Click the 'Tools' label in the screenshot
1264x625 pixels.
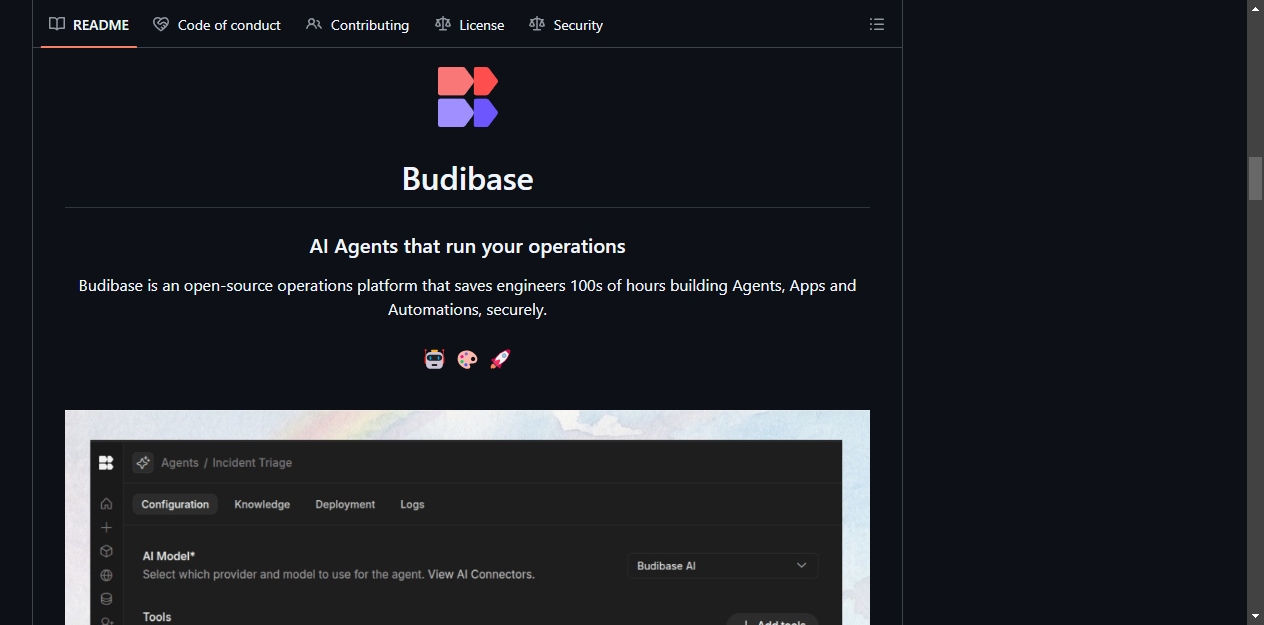point(157,617)
